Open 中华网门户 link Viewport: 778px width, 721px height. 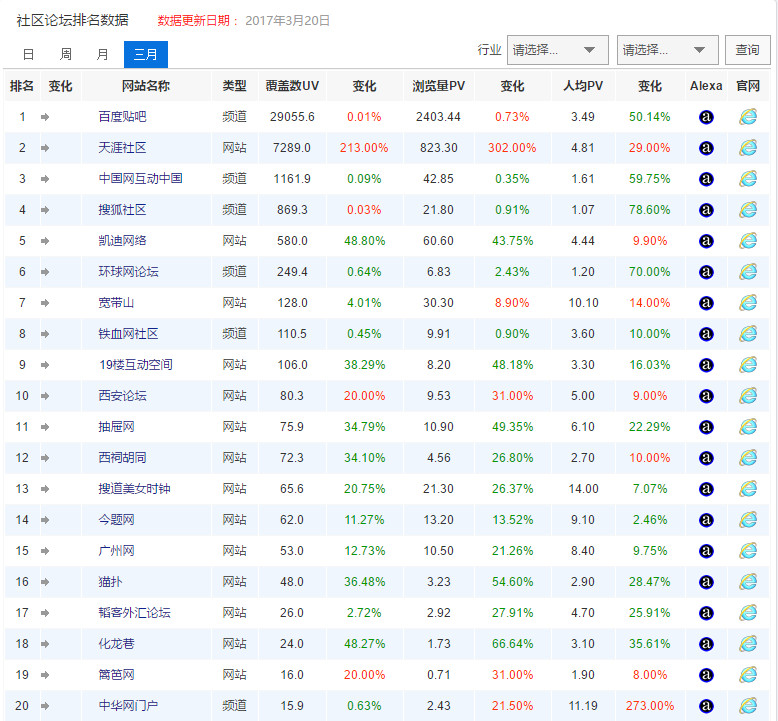pyautogui.click(x=129, y=706)
